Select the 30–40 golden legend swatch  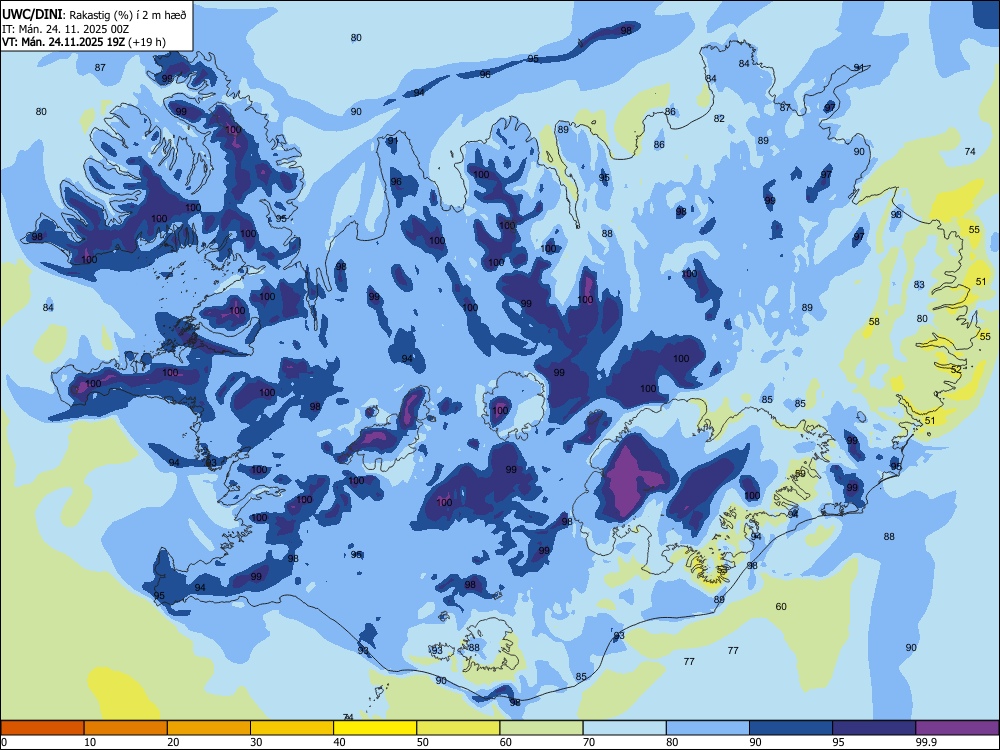pyautogui.click(x=292, y=728)
